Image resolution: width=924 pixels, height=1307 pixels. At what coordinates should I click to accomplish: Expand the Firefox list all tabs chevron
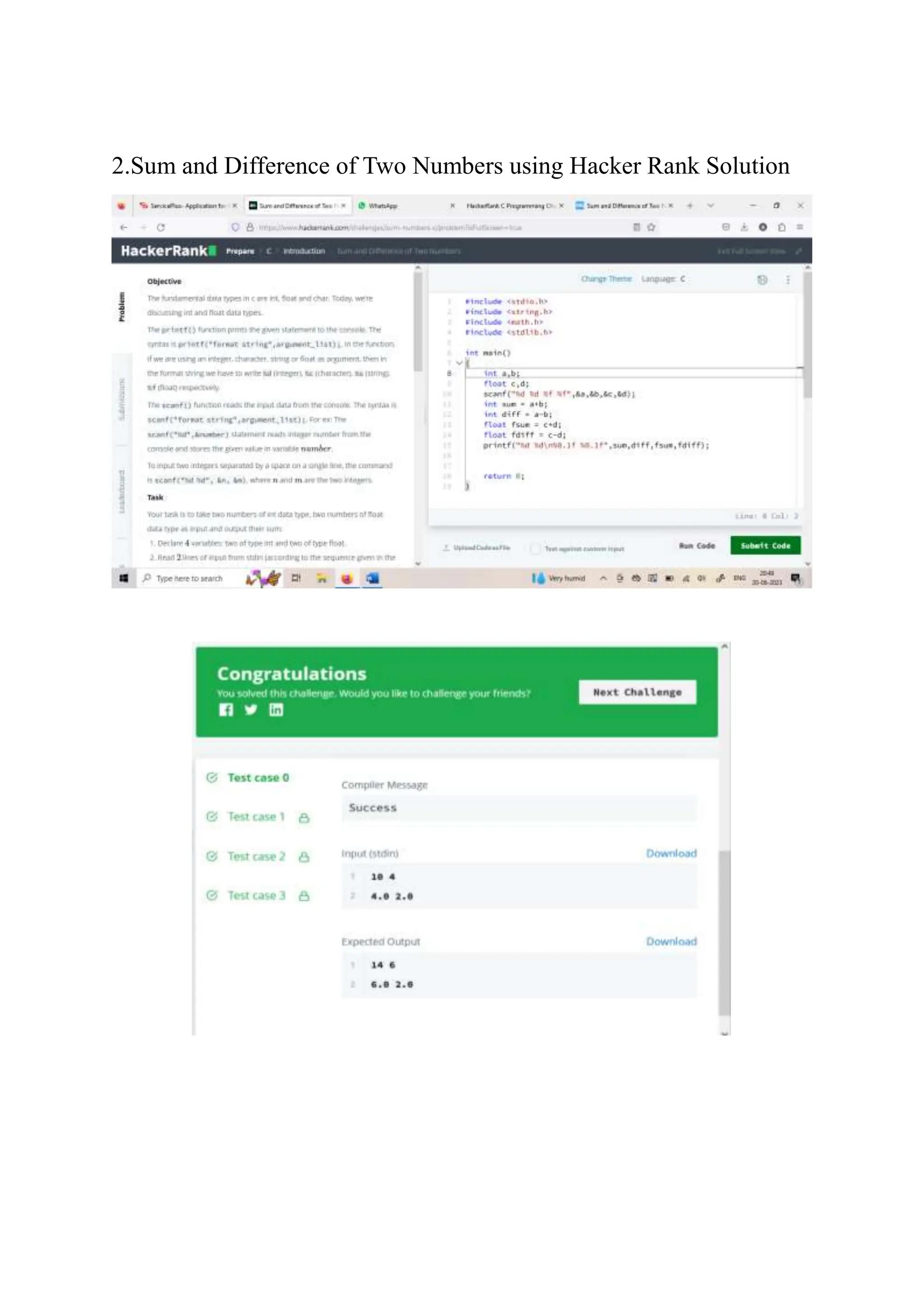pos(711,205)
